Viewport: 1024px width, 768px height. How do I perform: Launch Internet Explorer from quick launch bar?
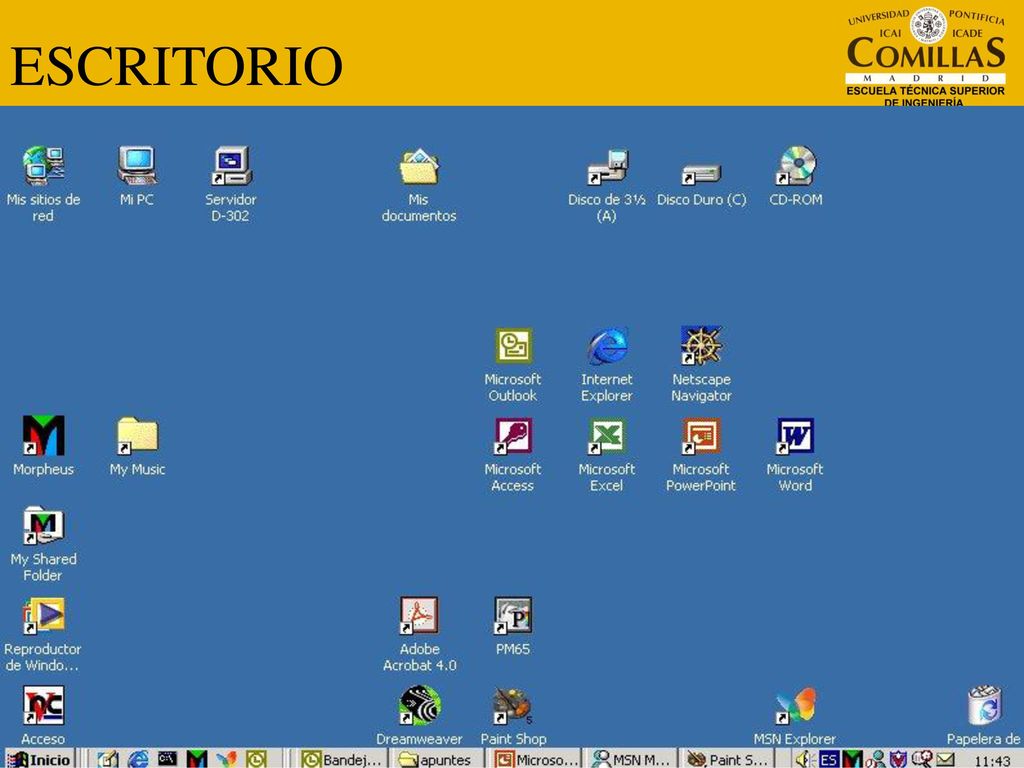click(x=138, y=760)
